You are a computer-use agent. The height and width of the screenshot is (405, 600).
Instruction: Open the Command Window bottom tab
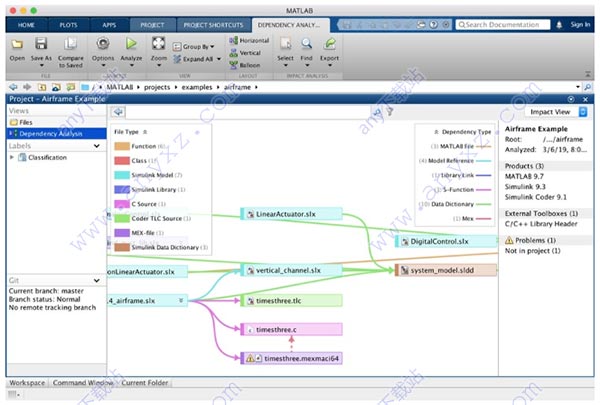pos(83,383)
